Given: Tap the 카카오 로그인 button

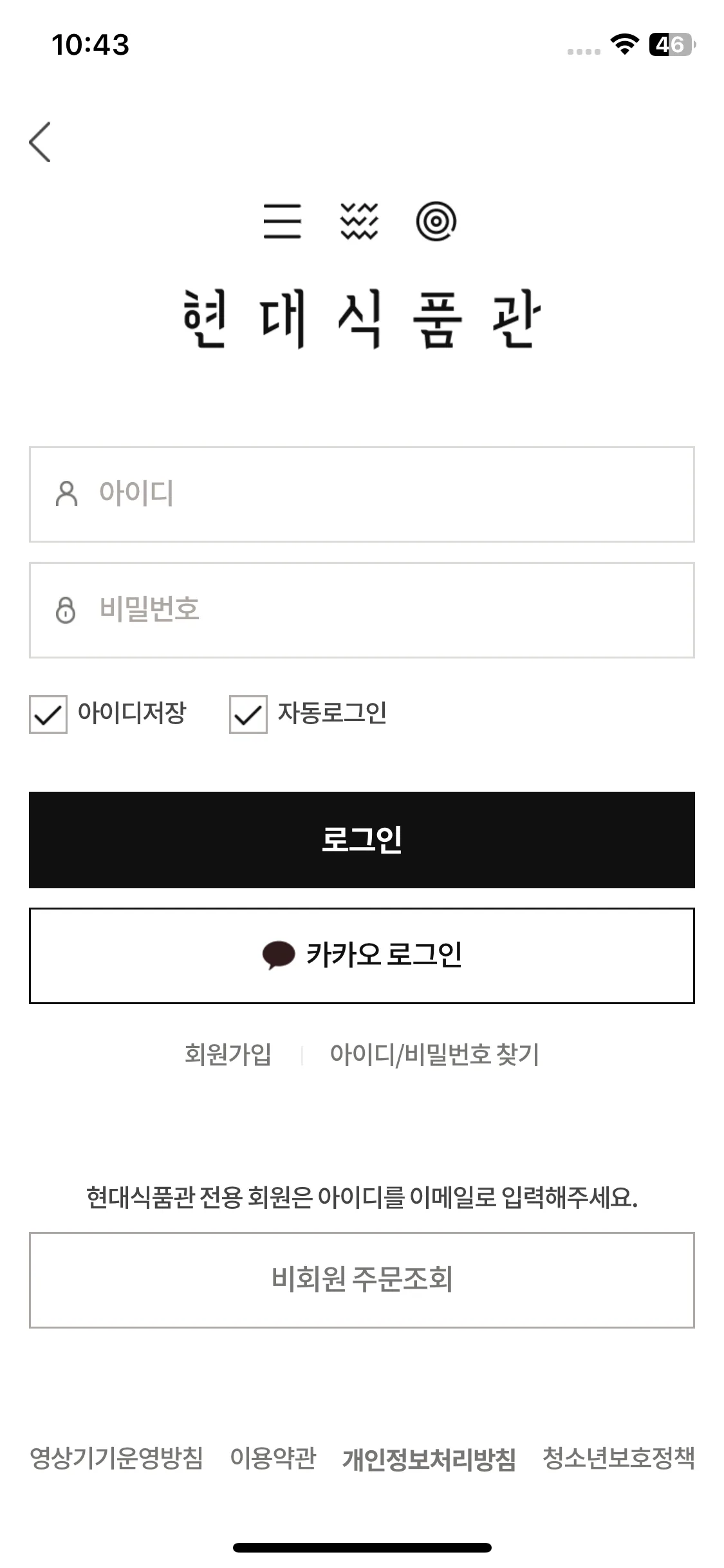Looking at the screenshot, I should coord(362,956).
